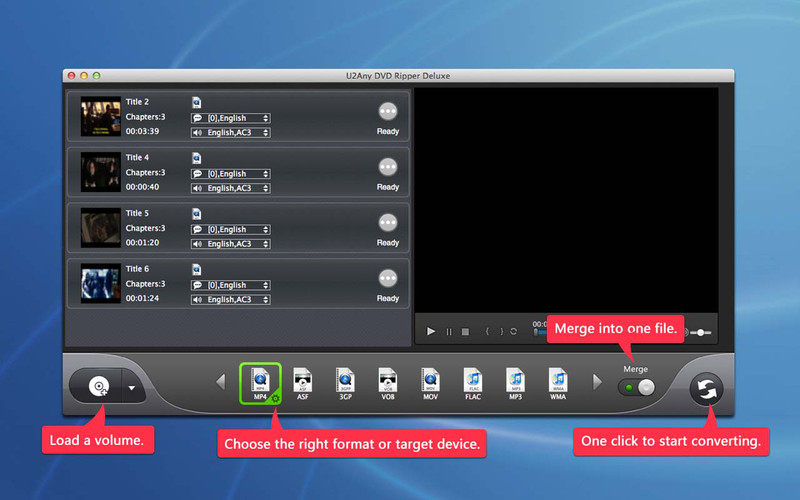Screen dimensions: 800x500
Task: Click the playback progress slider handle
Action: point(535,333)
